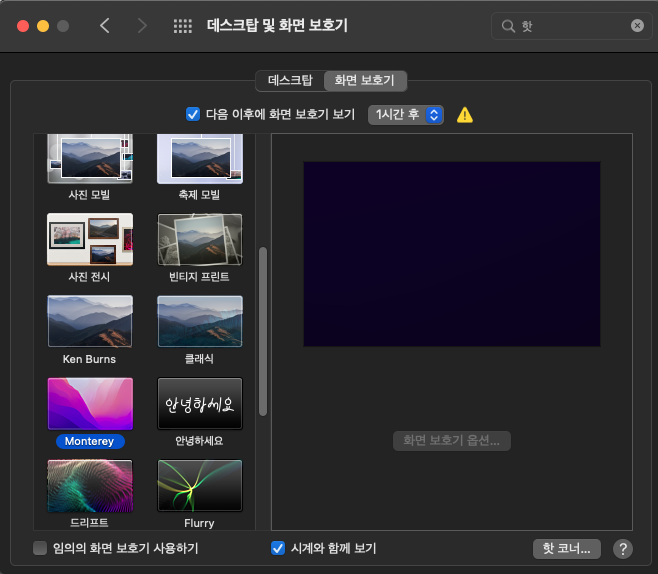The height and width of the screenshot is (574, 658).
Task: Pick the 사진 전시 screen saver thumbnail
Action: coord(90,239)
